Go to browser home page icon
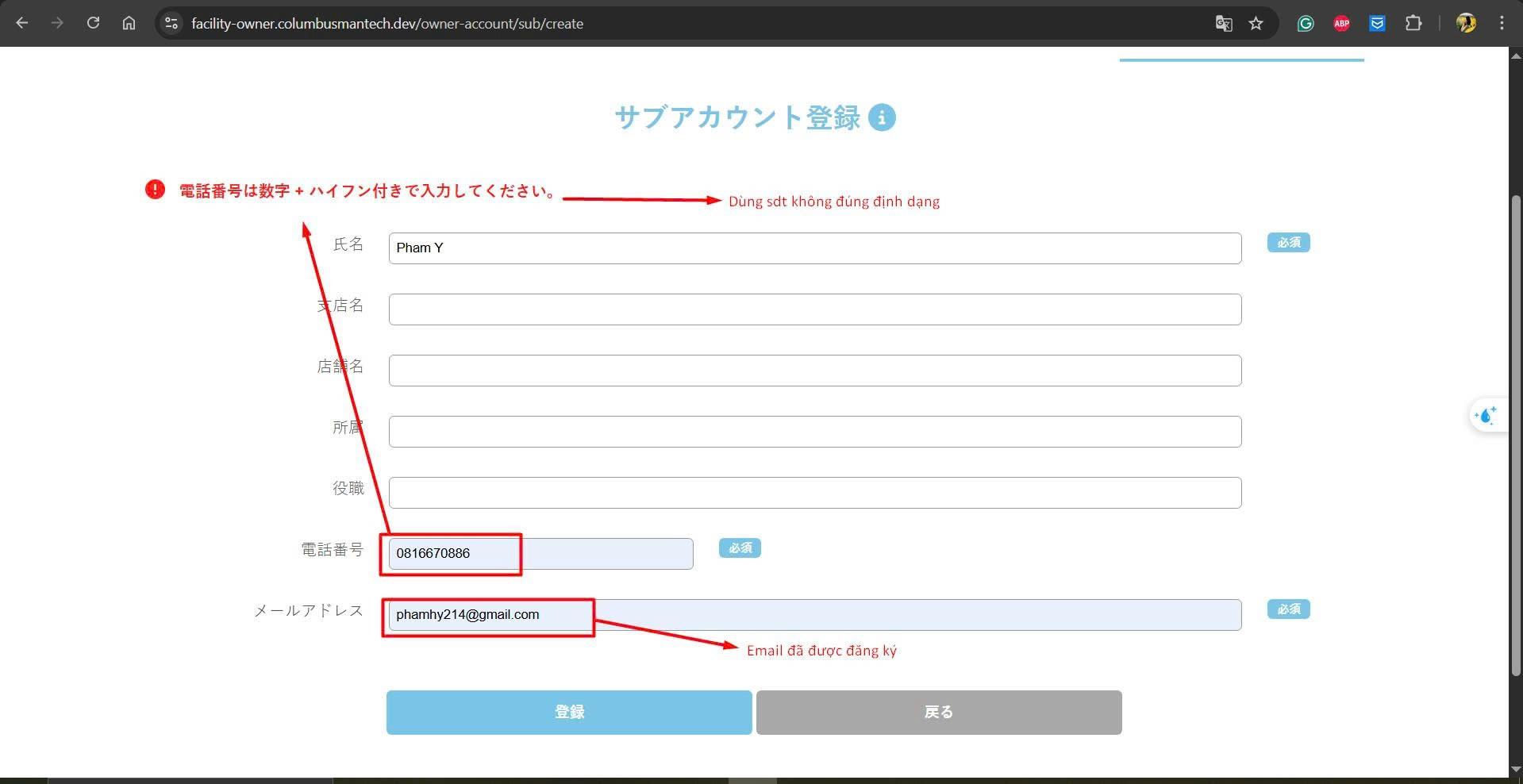The width and height of the screenshot is (1523, 784). (x=129, y=23)
